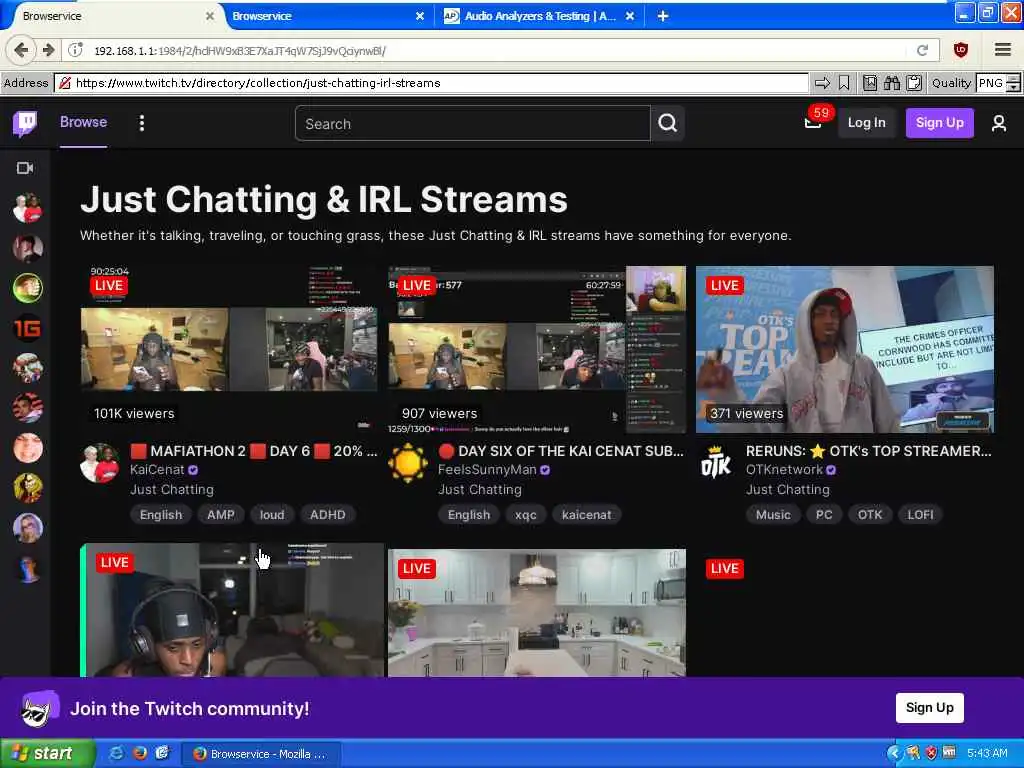The width and height of the screenshot is (1024, 768).
Task: Click the Twitch logo home icon
Action: point(25,123)
